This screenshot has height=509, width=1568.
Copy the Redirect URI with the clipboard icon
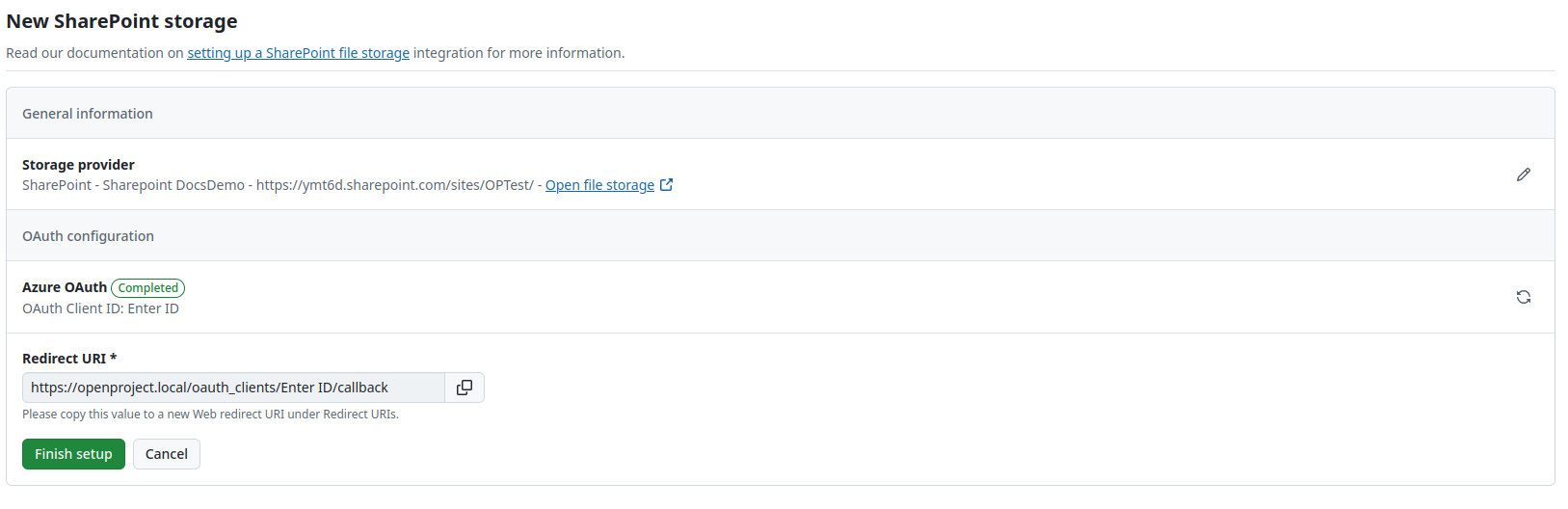[x=465, y=388]
